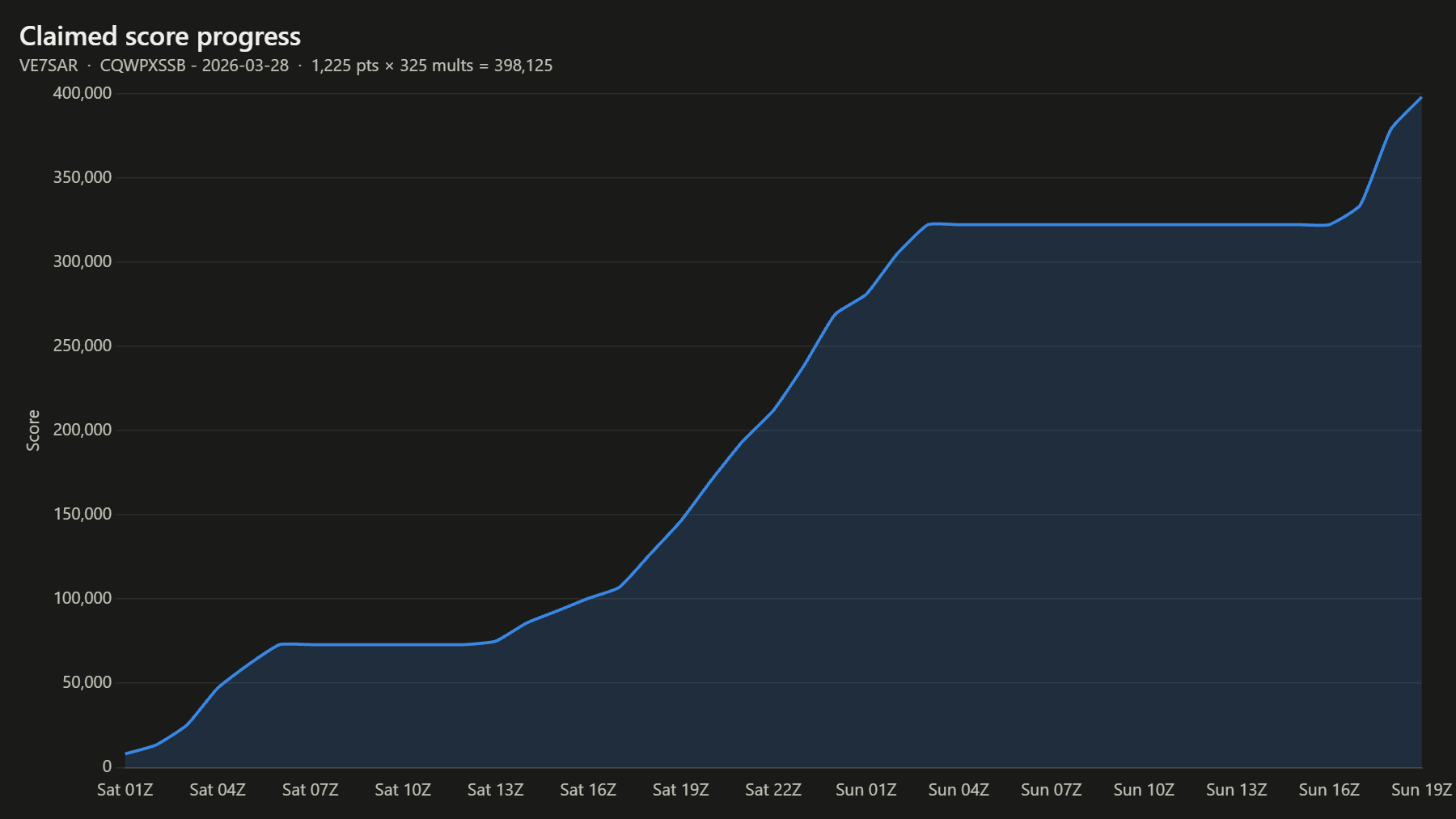
Task: Click the '150,000' y-axis label
Action: coord(83,514)
